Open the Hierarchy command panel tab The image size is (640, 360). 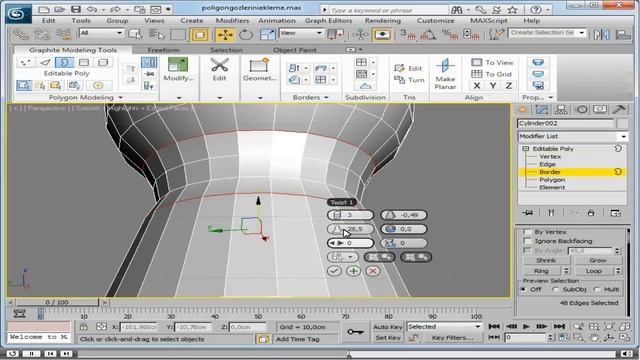(561, 109)
